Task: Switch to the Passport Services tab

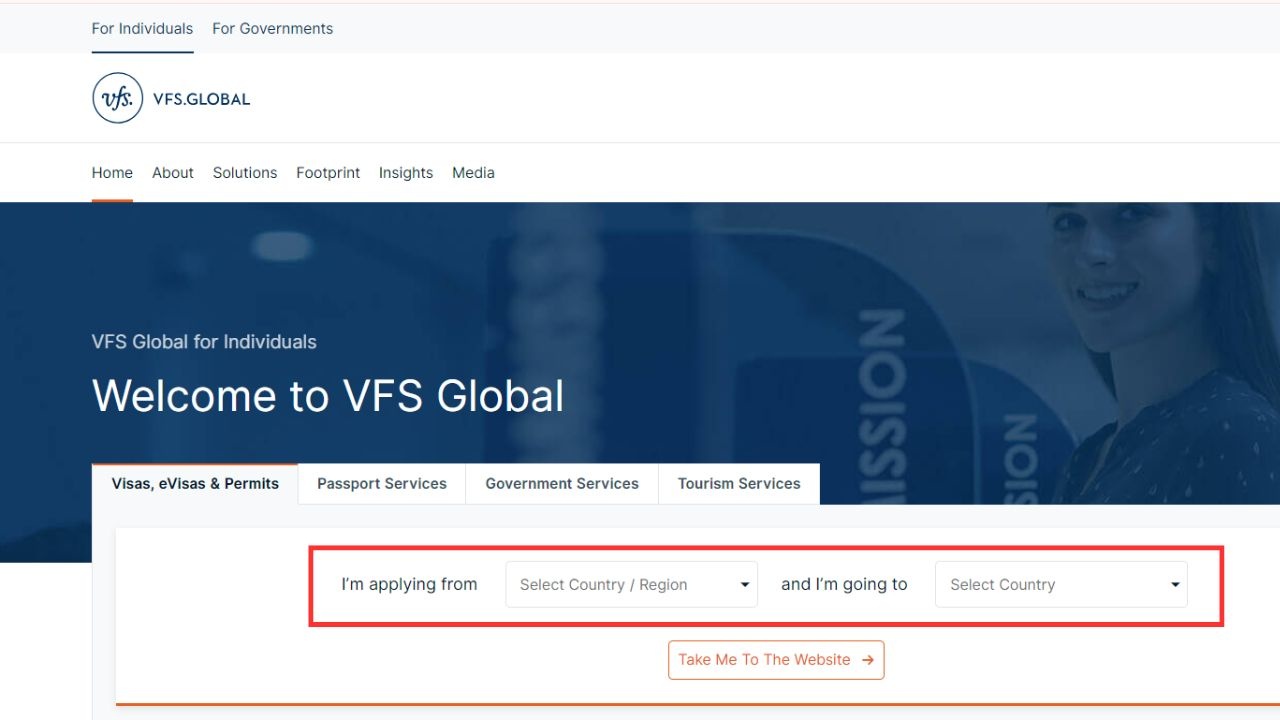Action: (382, 484)
